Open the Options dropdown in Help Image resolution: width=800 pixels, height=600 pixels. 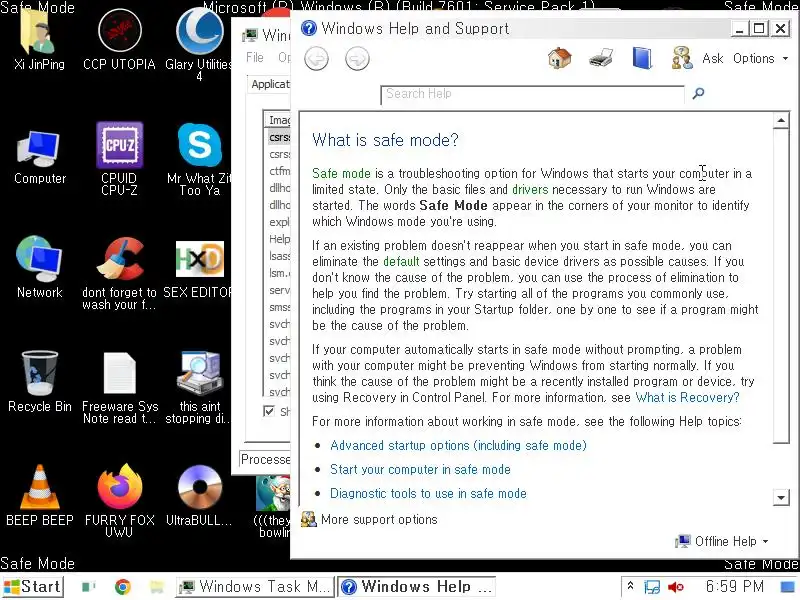760,59
